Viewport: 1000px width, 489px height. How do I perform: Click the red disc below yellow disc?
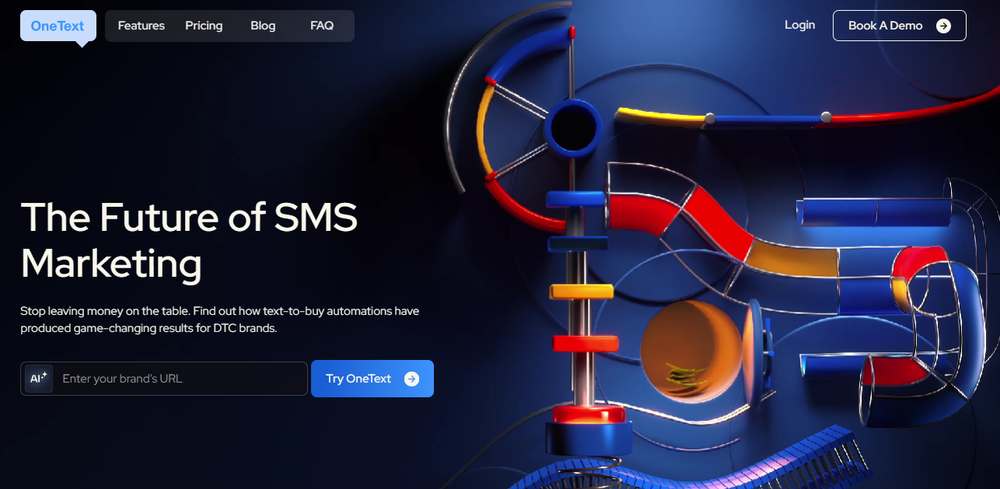(x=585, y=344)
